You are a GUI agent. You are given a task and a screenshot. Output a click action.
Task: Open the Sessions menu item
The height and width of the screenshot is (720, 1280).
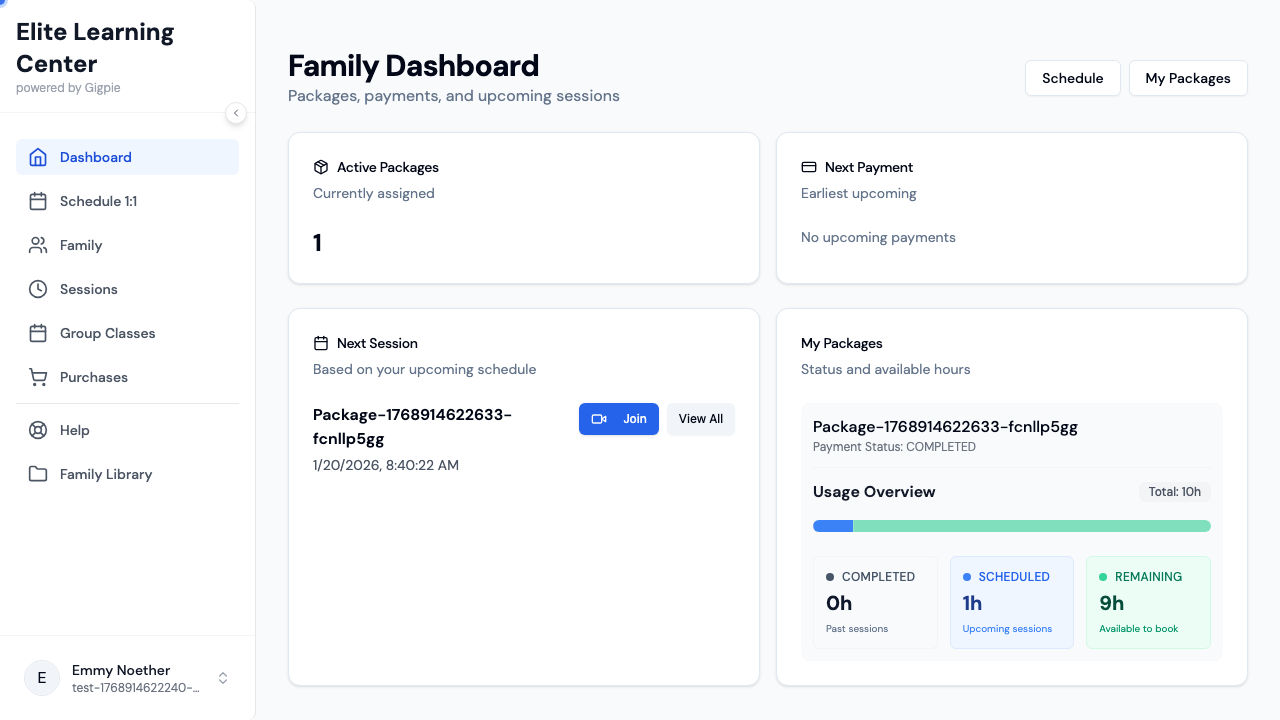pyautogui.click(x=89, y=289)
